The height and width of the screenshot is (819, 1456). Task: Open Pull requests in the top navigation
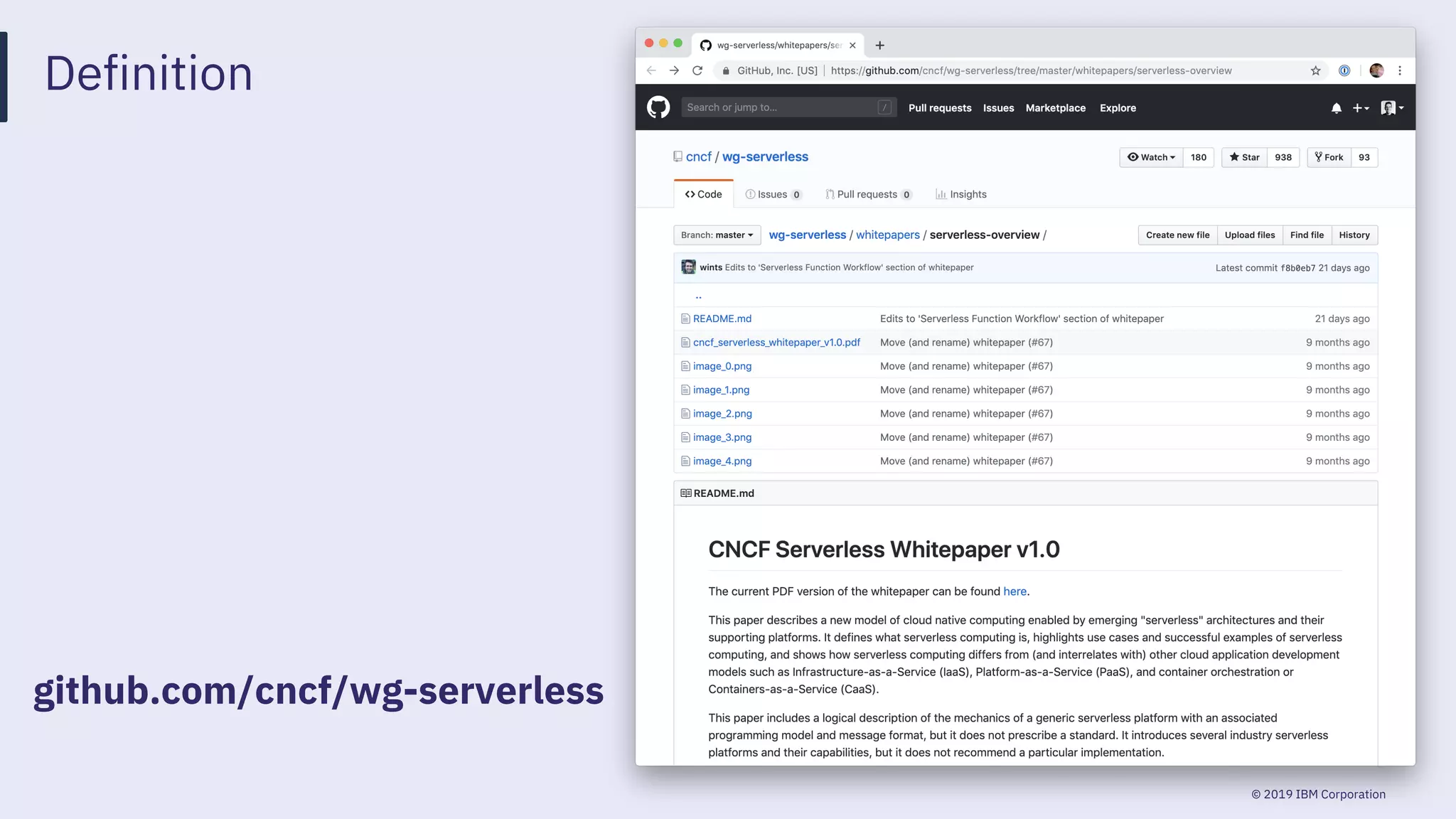pos(940,108)
